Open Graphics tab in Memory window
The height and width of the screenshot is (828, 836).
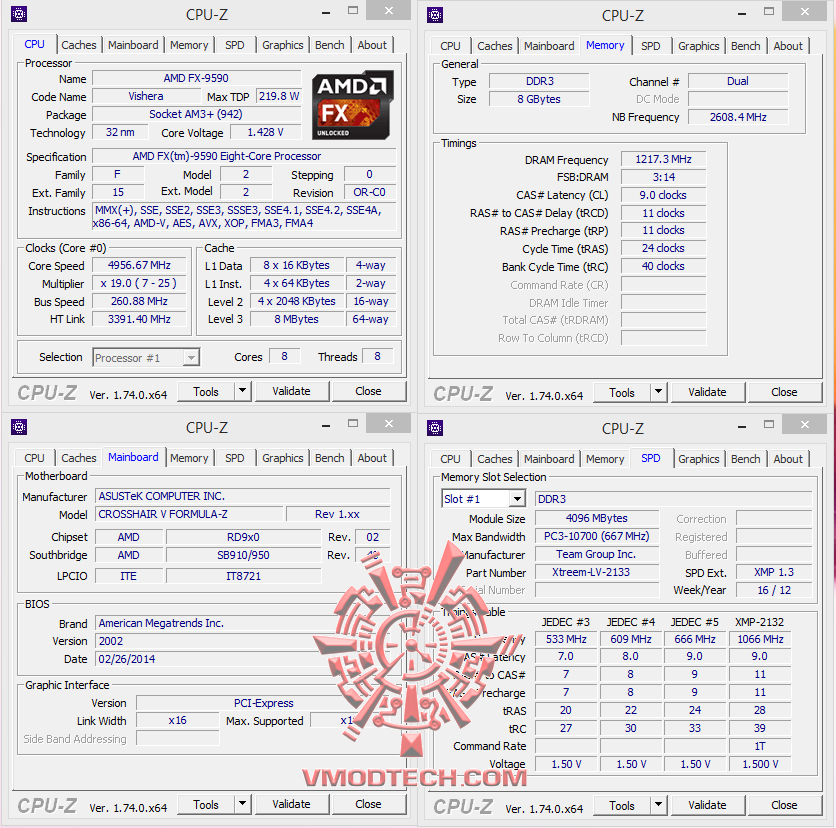click(698, 46)
